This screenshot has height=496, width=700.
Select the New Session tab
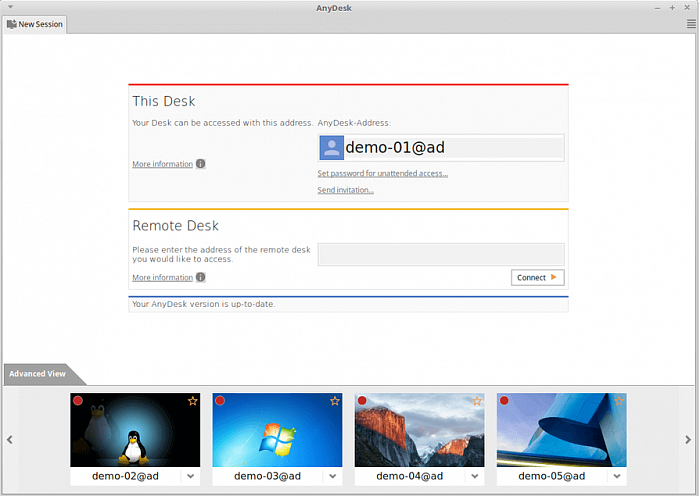pos(35,24)
